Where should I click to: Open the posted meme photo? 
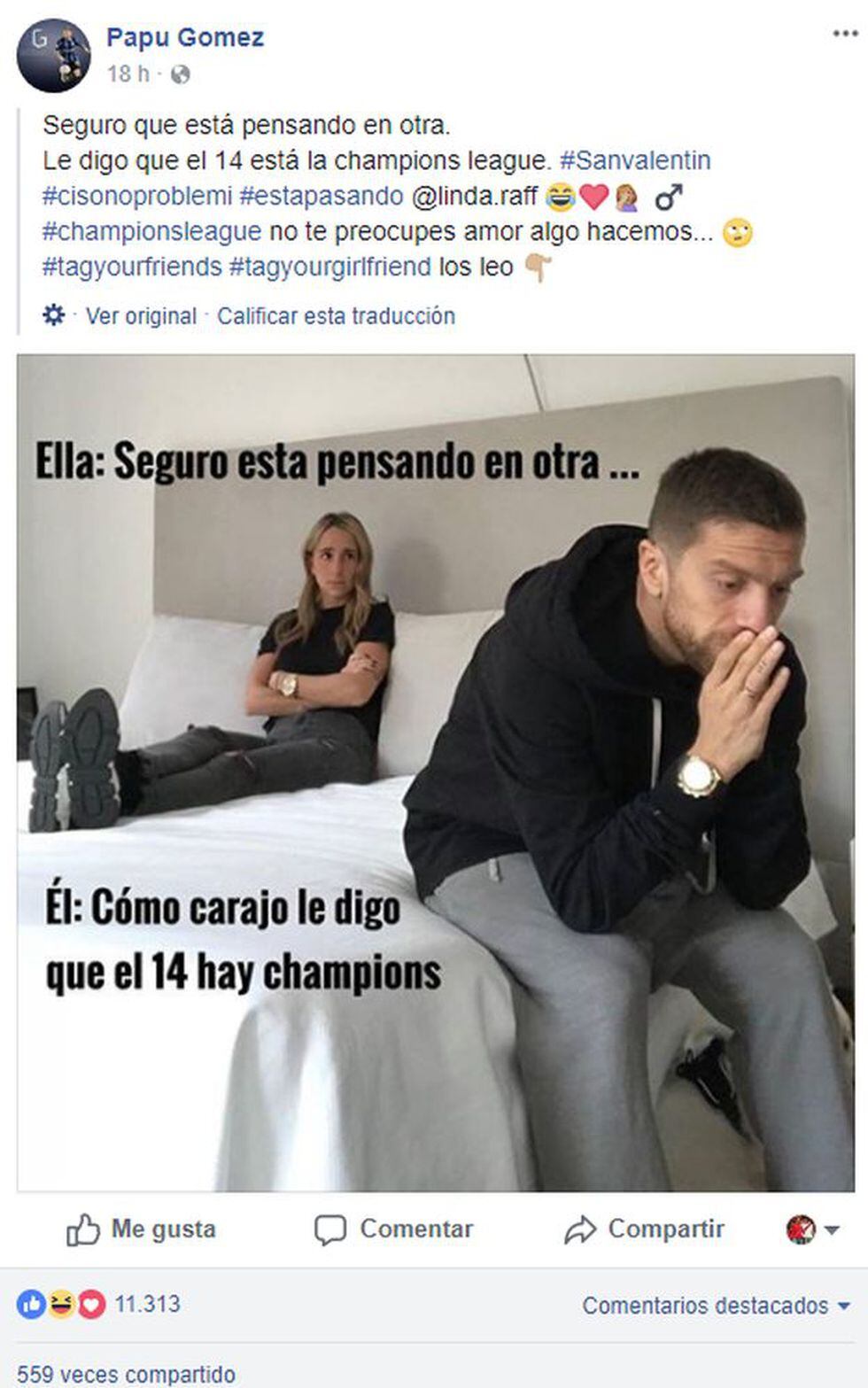tap(436, 772)
